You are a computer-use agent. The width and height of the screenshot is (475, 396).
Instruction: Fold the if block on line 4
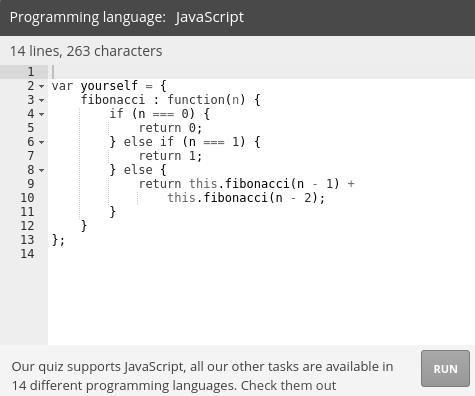click(41, 114)
